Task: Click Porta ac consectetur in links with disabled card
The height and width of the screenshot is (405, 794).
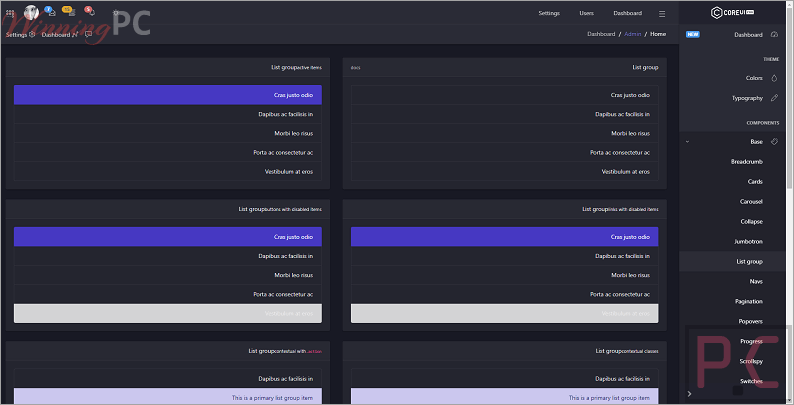Action: tap(504, 294)
